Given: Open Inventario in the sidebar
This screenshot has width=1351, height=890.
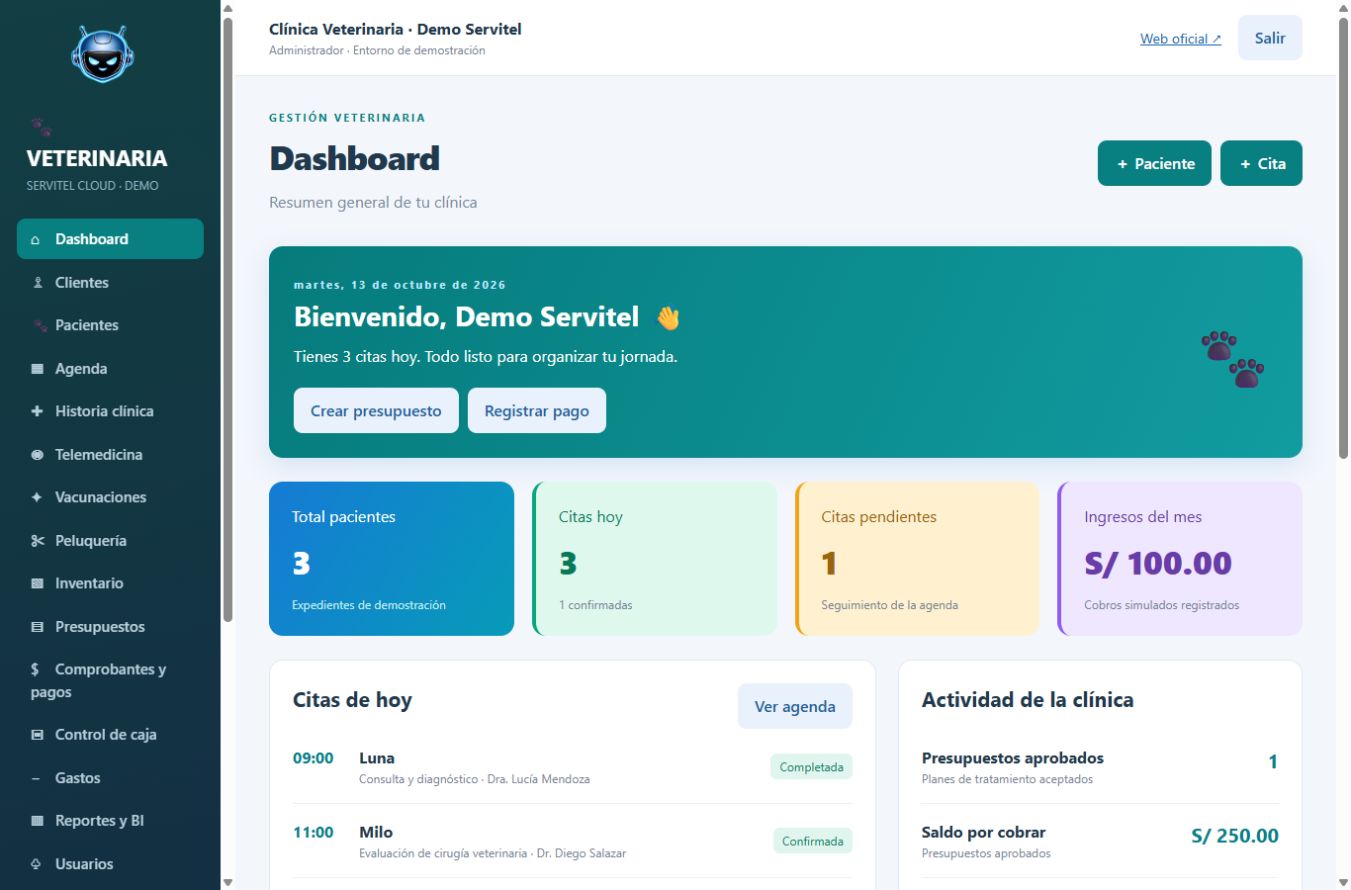Looking at the screenshot, I should tap(110, 583).
